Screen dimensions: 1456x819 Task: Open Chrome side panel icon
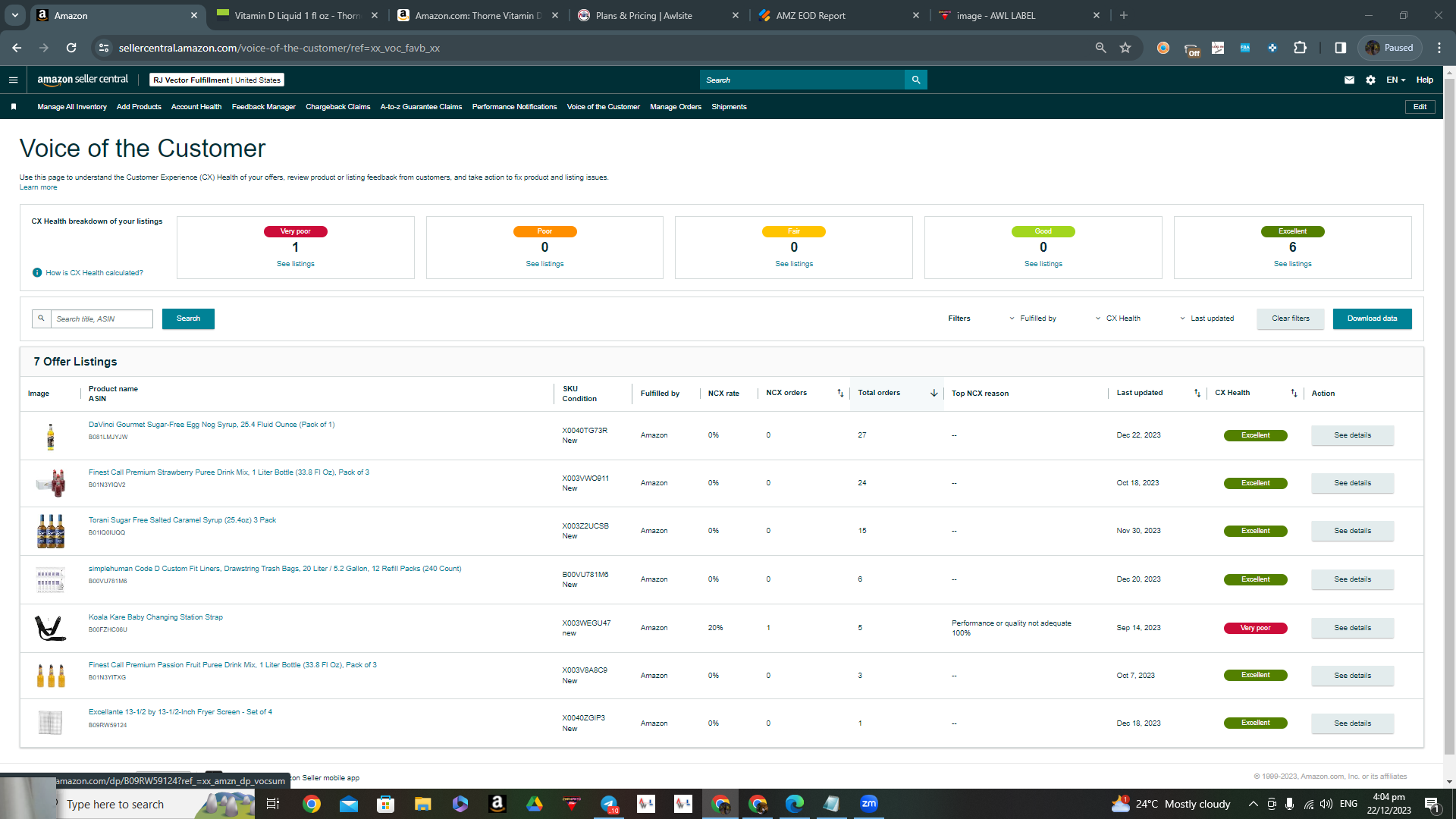1341,48
